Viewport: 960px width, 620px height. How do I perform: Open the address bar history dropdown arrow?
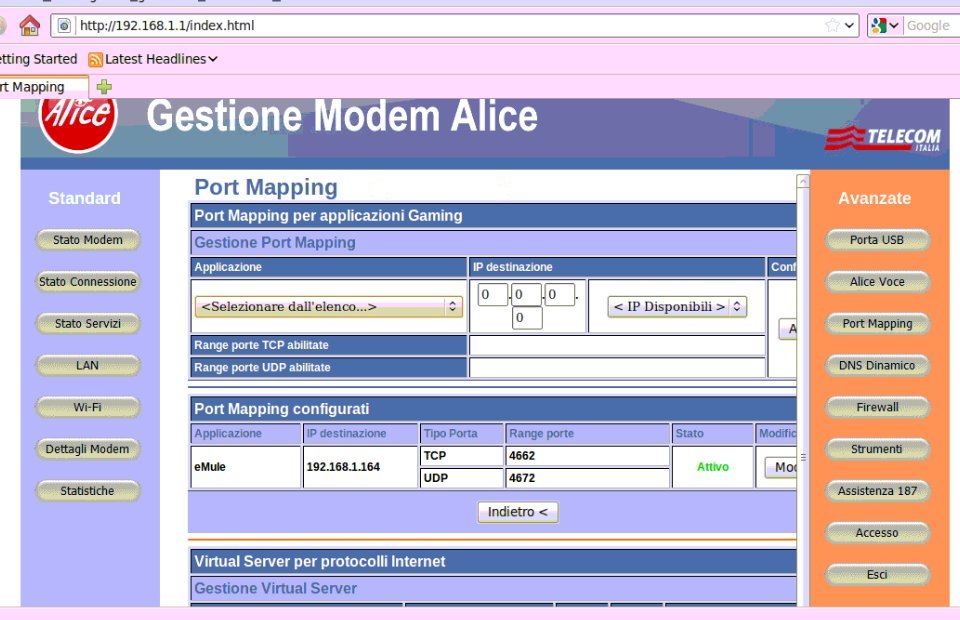(849, 25)
